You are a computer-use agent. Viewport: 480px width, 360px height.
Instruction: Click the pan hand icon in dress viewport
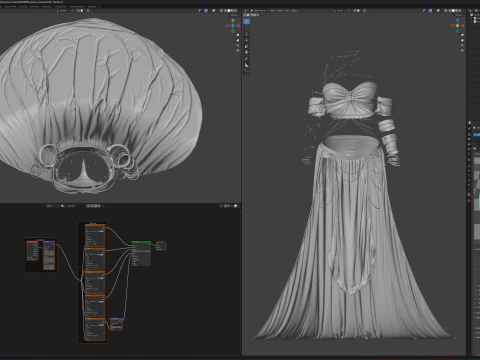(x=462, y=40)
